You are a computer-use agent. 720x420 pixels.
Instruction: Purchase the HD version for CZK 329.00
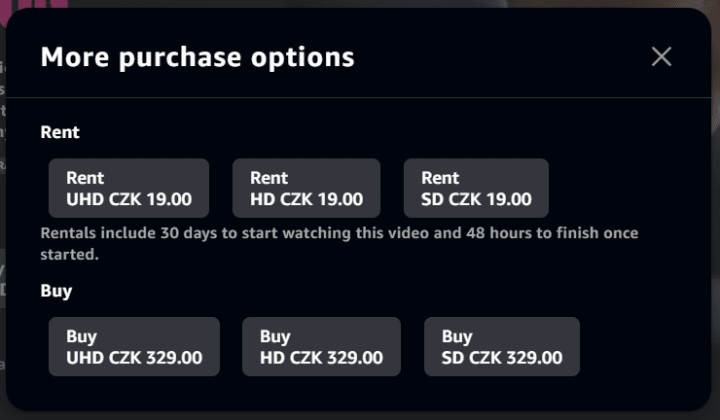(x=321, y=347)
